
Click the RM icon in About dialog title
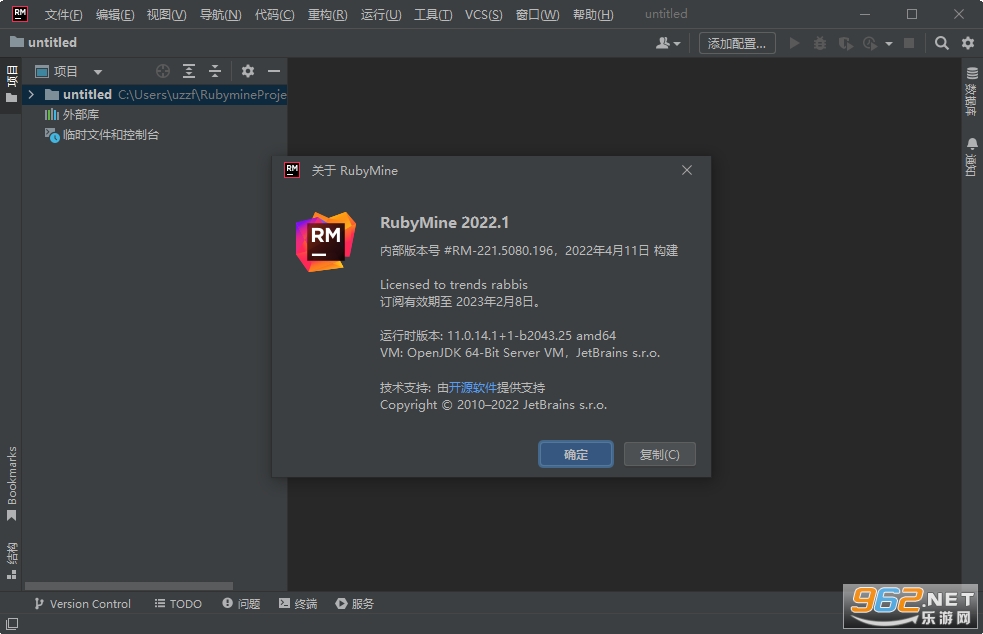point(292,170)
